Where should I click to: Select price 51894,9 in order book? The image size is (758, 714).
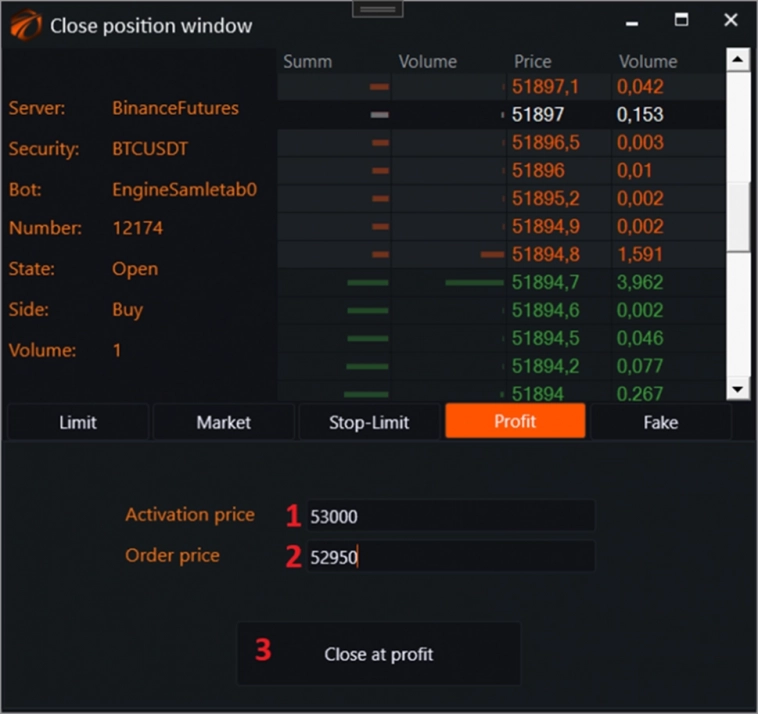545,226
